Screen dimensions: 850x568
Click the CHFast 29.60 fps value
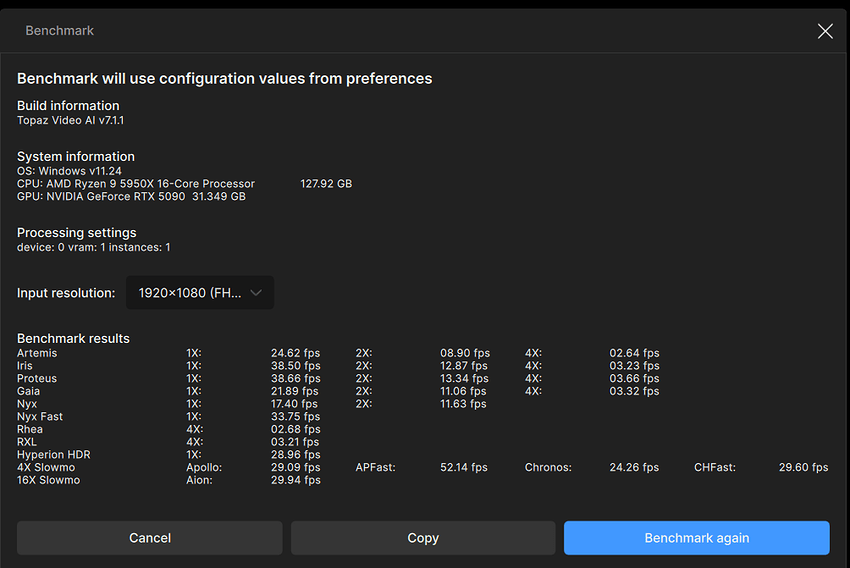click(x=803, y=467)
